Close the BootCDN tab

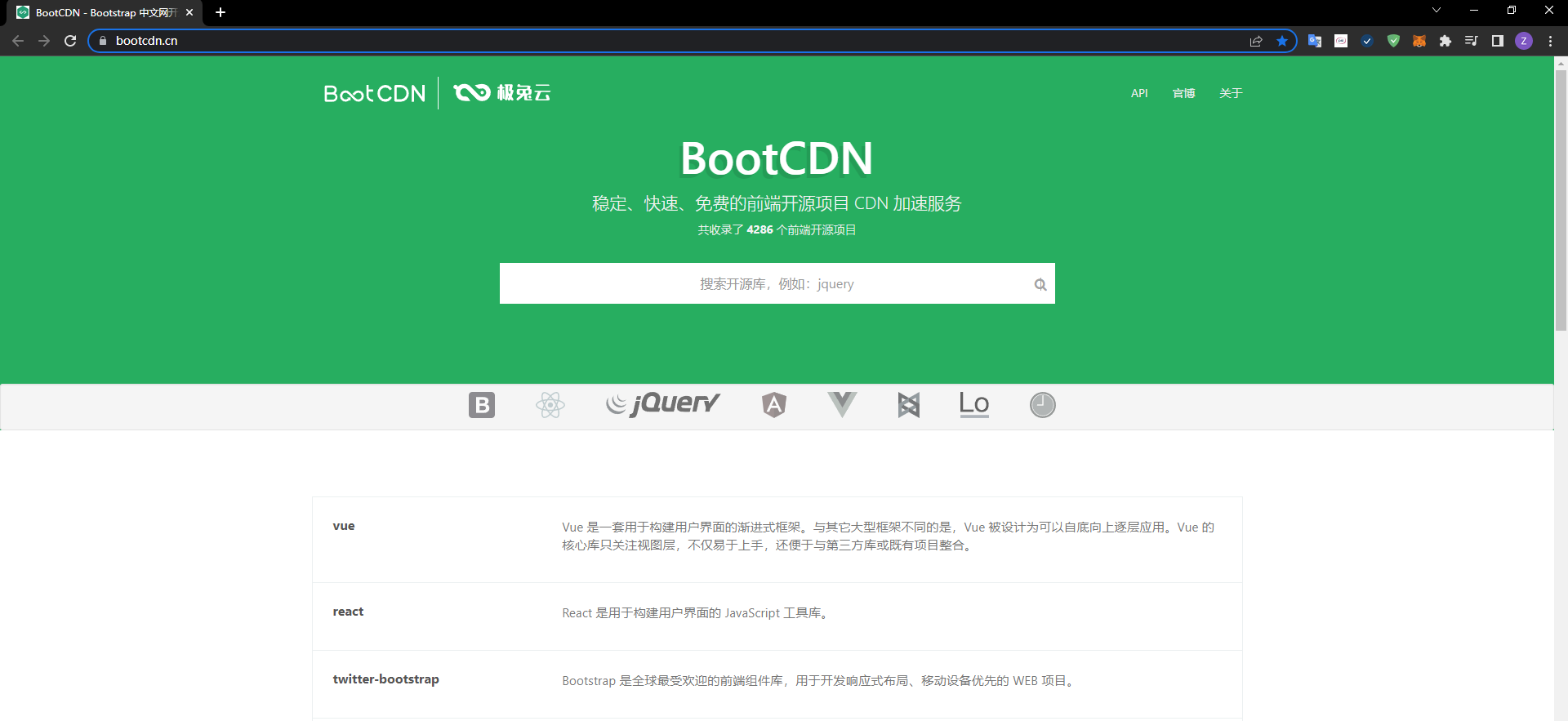(x=189, y=12)
